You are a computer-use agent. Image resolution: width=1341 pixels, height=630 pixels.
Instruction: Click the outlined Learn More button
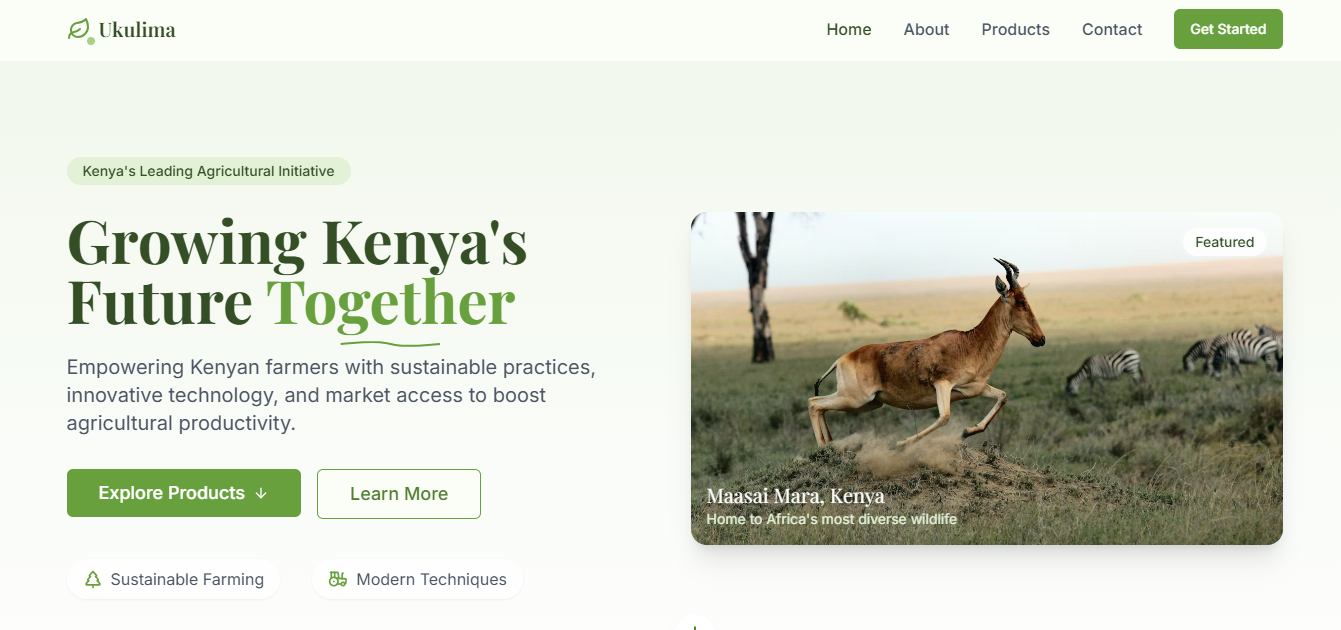tap(399, 494)
